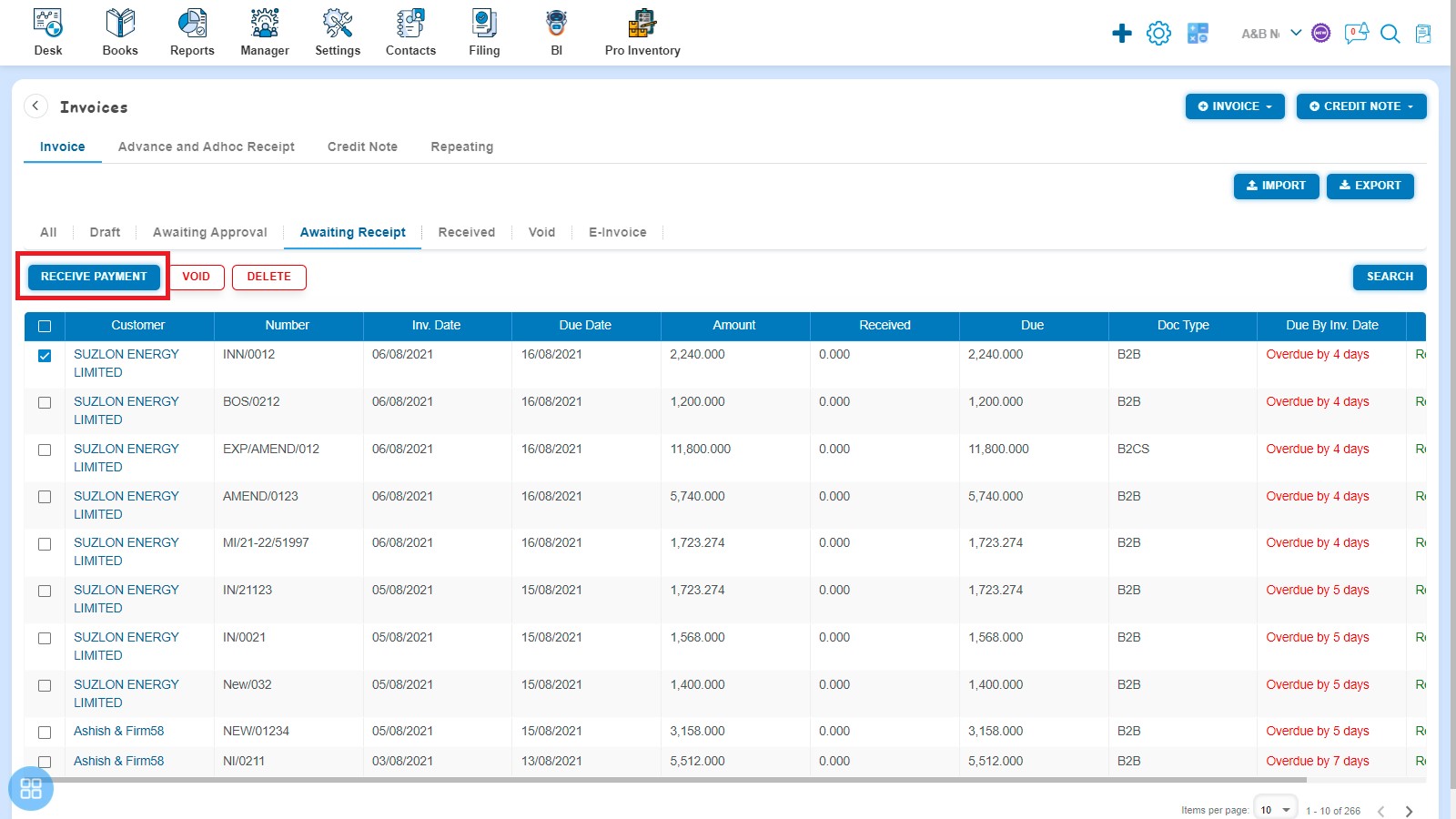Show All invoices filter tab
The height and width of the screenshot is (819, 1456).
(x=48, y=232)
